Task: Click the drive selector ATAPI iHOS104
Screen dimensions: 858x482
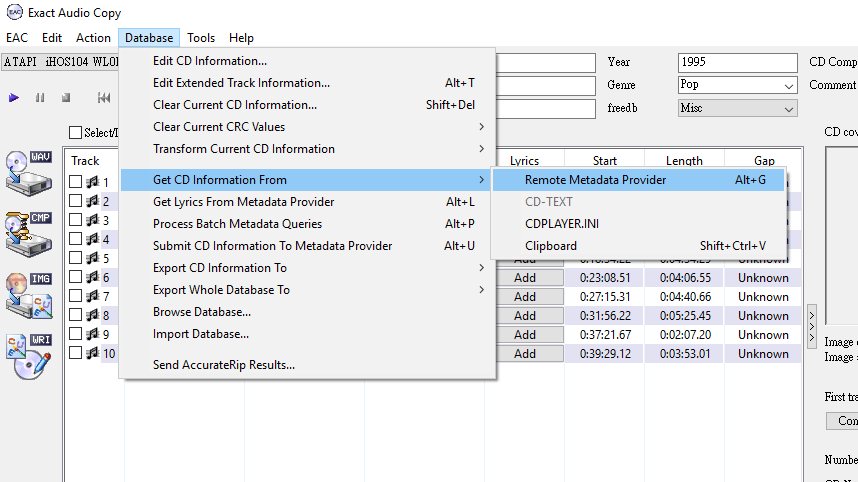Action: (x=60, y=62)
